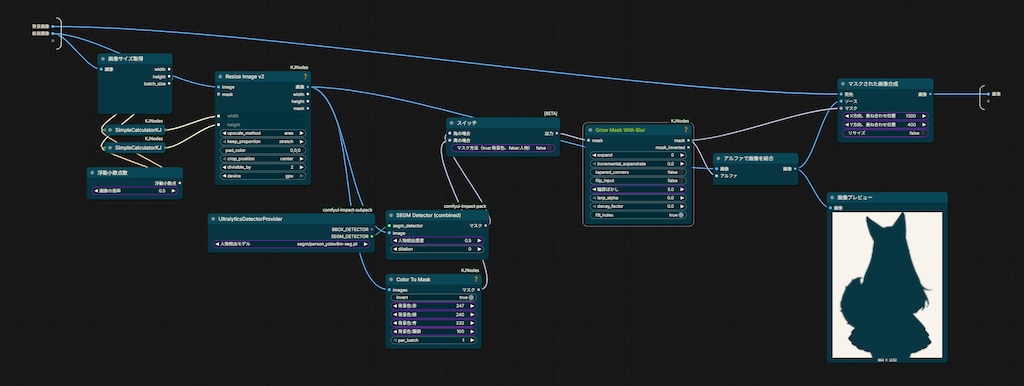Collapse the SEGM Detector (combined) node dot
This screenshot has width=1024, height=386.
392,215
